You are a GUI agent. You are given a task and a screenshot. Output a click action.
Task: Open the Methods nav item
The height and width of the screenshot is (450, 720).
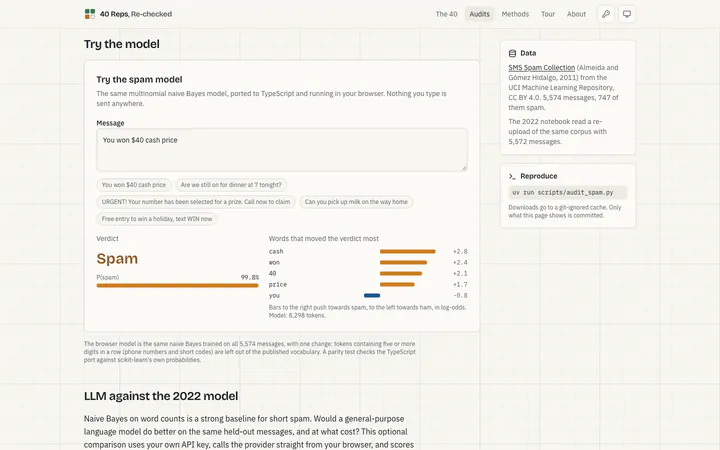515,14
